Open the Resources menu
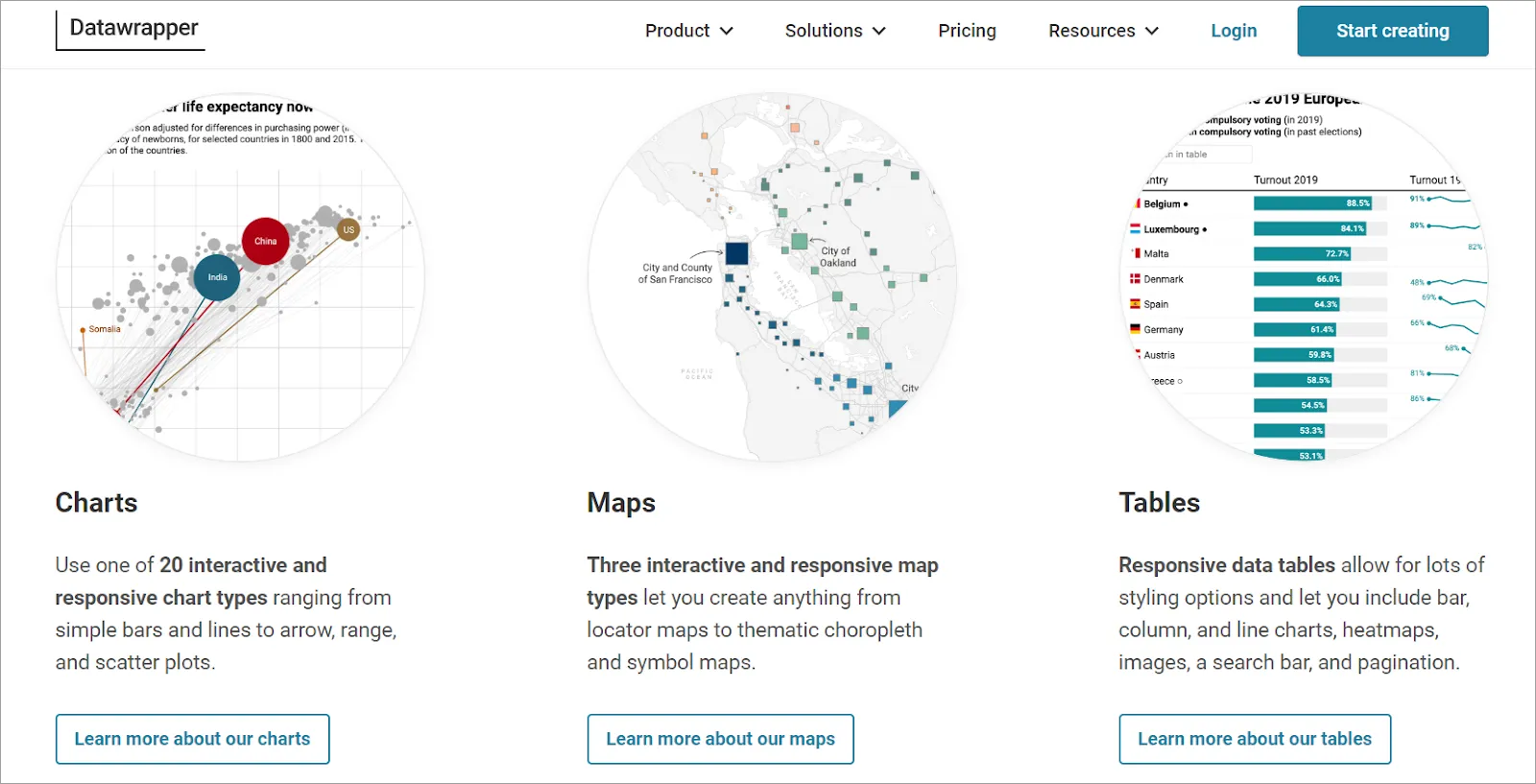Viewport: 1536px width, 784px height. click(1103, 31)
